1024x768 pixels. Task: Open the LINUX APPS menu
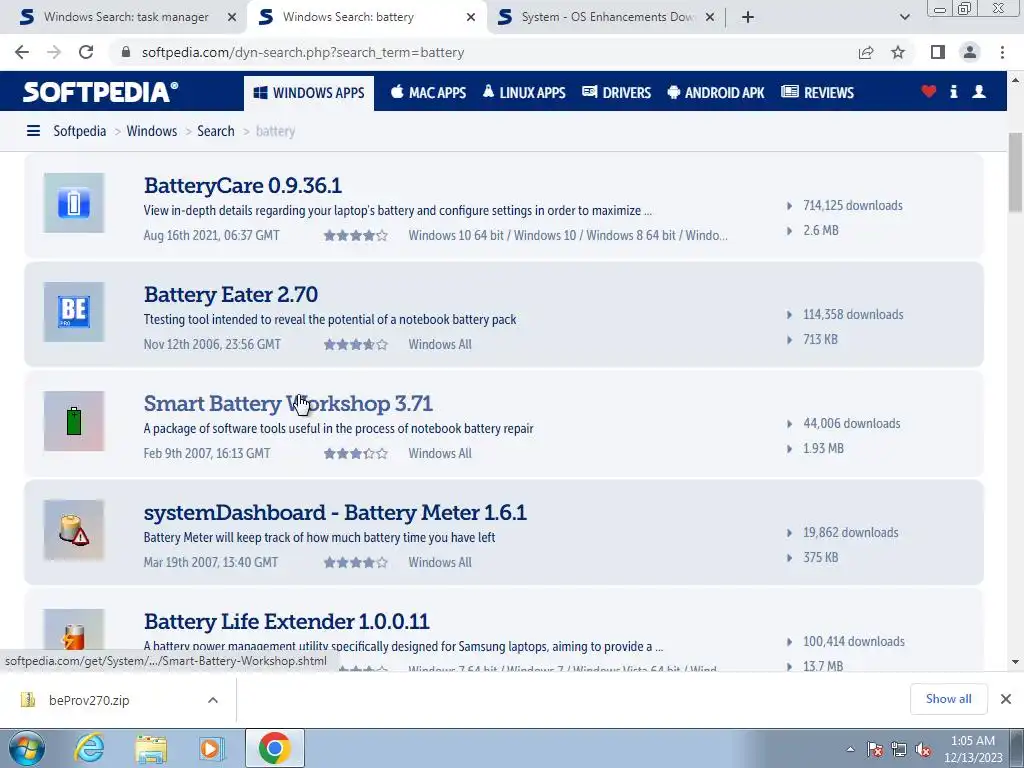pos(524,93)
